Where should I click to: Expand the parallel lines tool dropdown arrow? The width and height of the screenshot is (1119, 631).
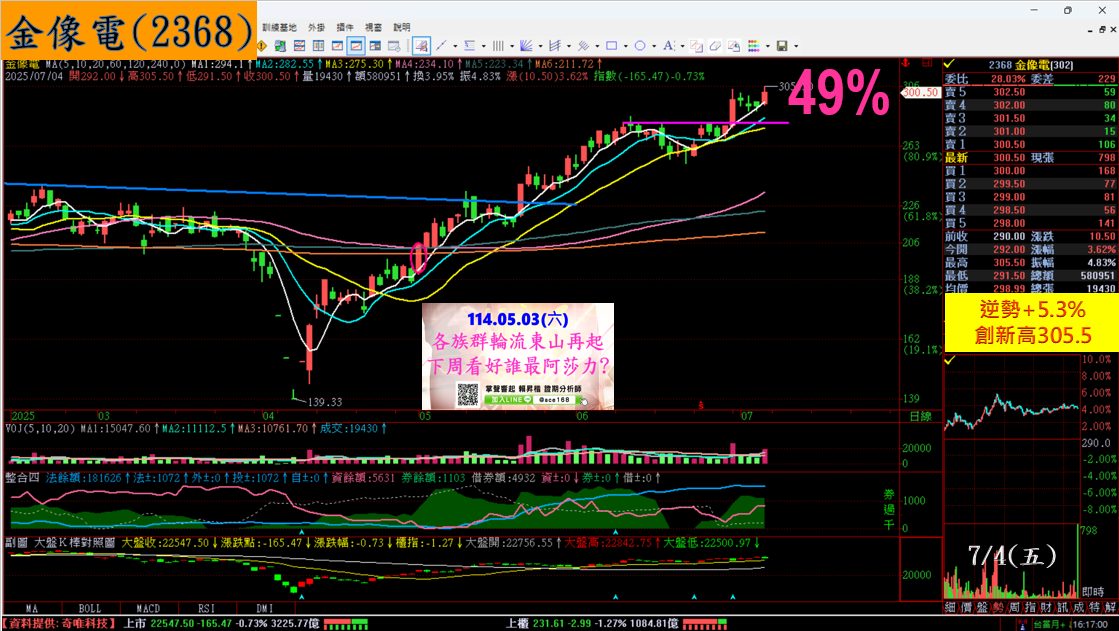click(597, 46)
